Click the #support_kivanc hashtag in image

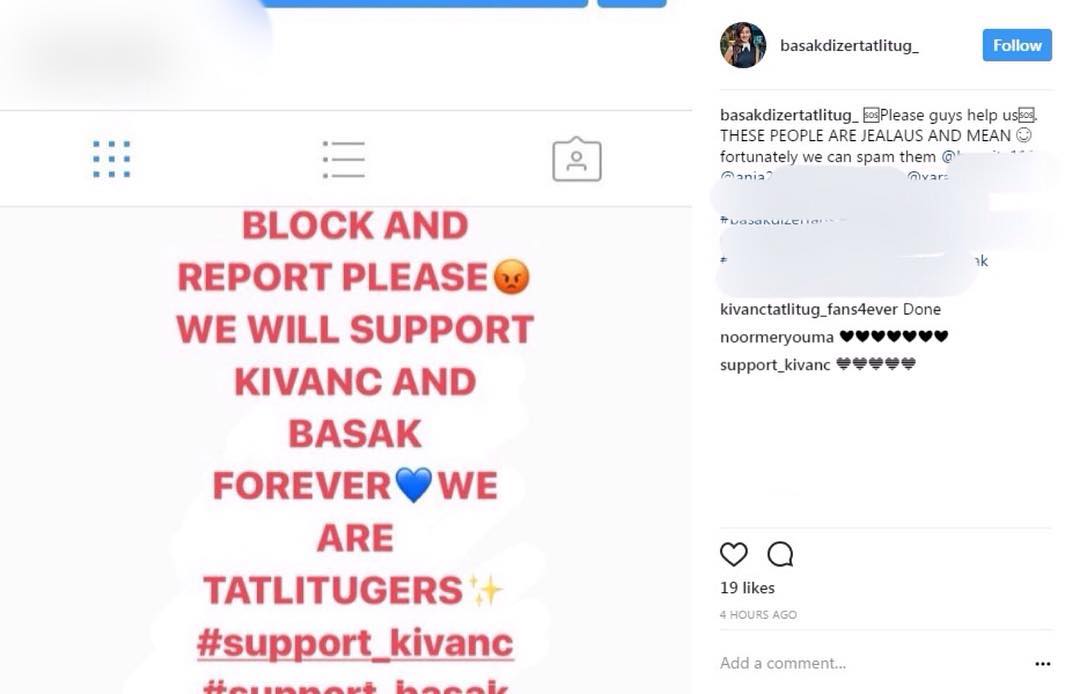(x=355, y=643)
